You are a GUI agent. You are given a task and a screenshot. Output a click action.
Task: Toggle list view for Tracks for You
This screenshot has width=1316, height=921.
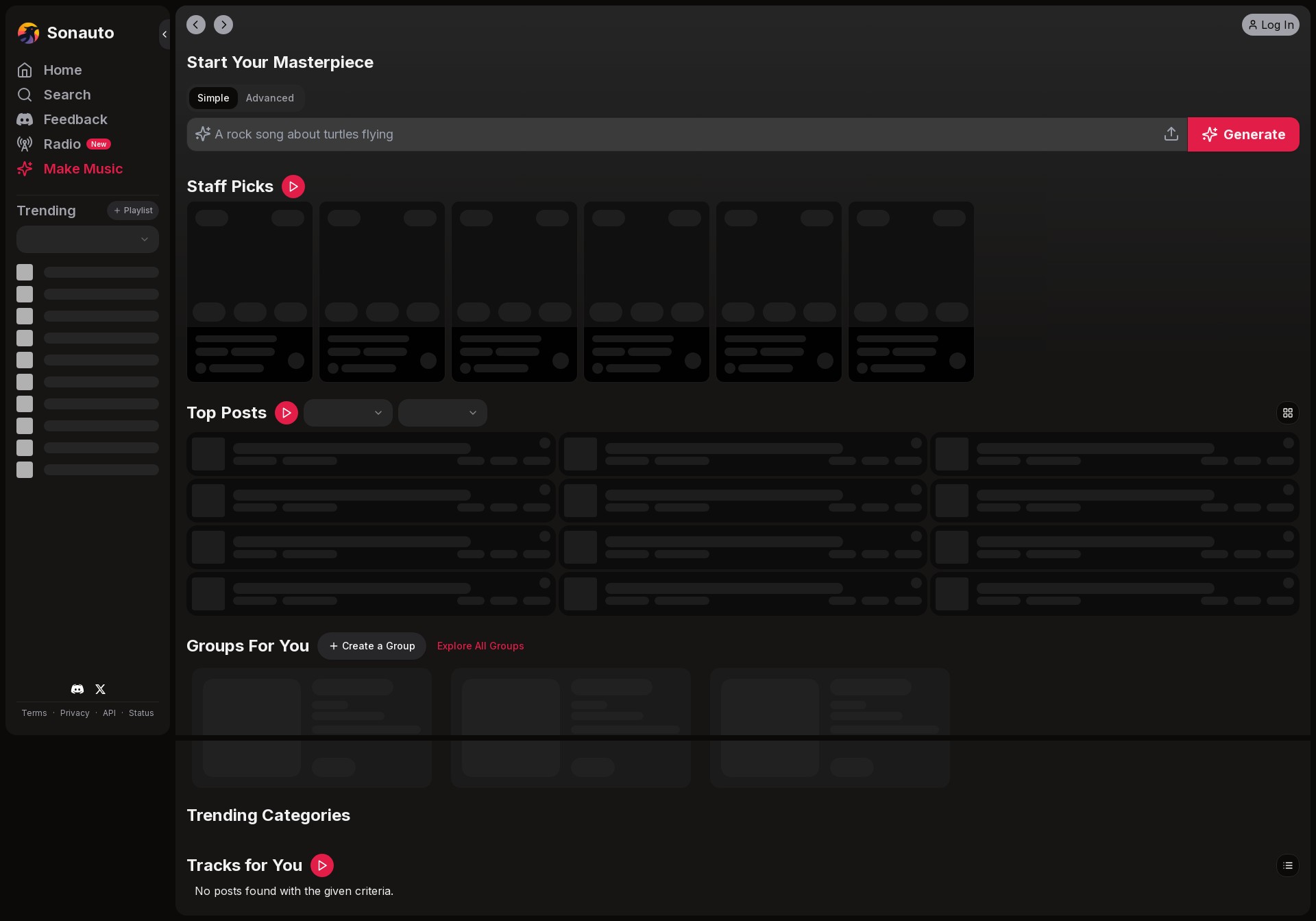[x=1287, y=865]
